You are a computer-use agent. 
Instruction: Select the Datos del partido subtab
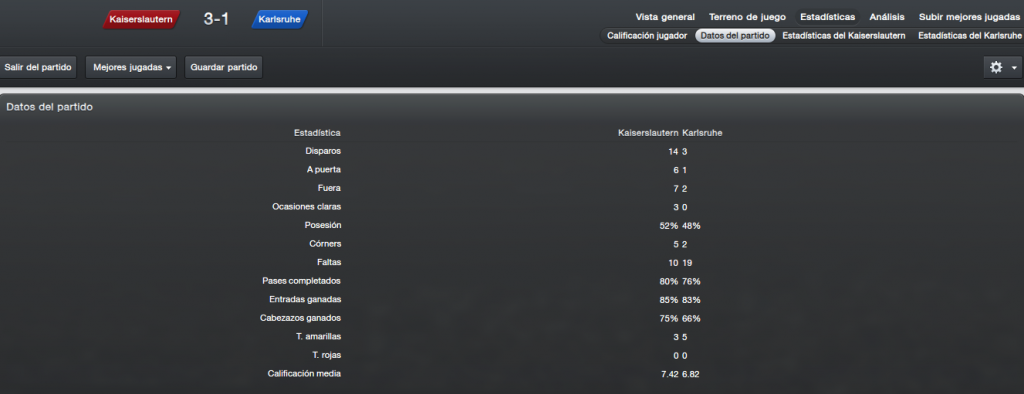(x=735, y=36)
